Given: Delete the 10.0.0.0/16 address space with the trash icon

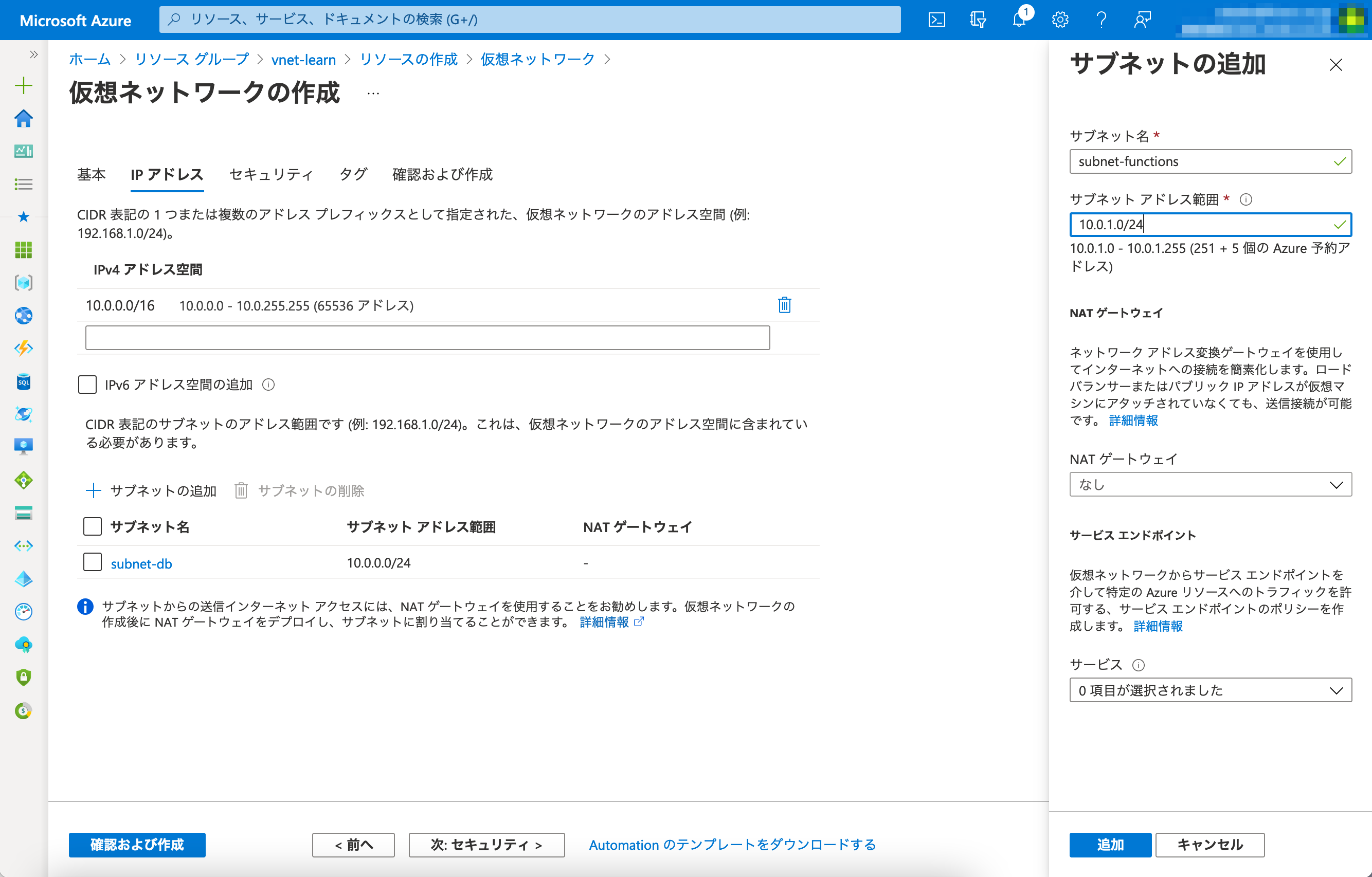Looking at the screenshot, I should 784,305.
